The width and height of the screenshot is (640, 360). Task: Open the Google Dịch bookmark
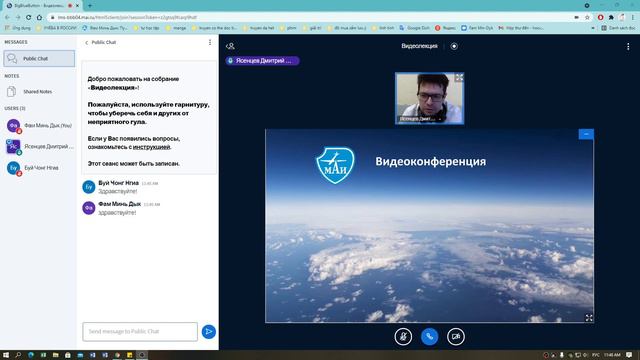click(414, 28)
